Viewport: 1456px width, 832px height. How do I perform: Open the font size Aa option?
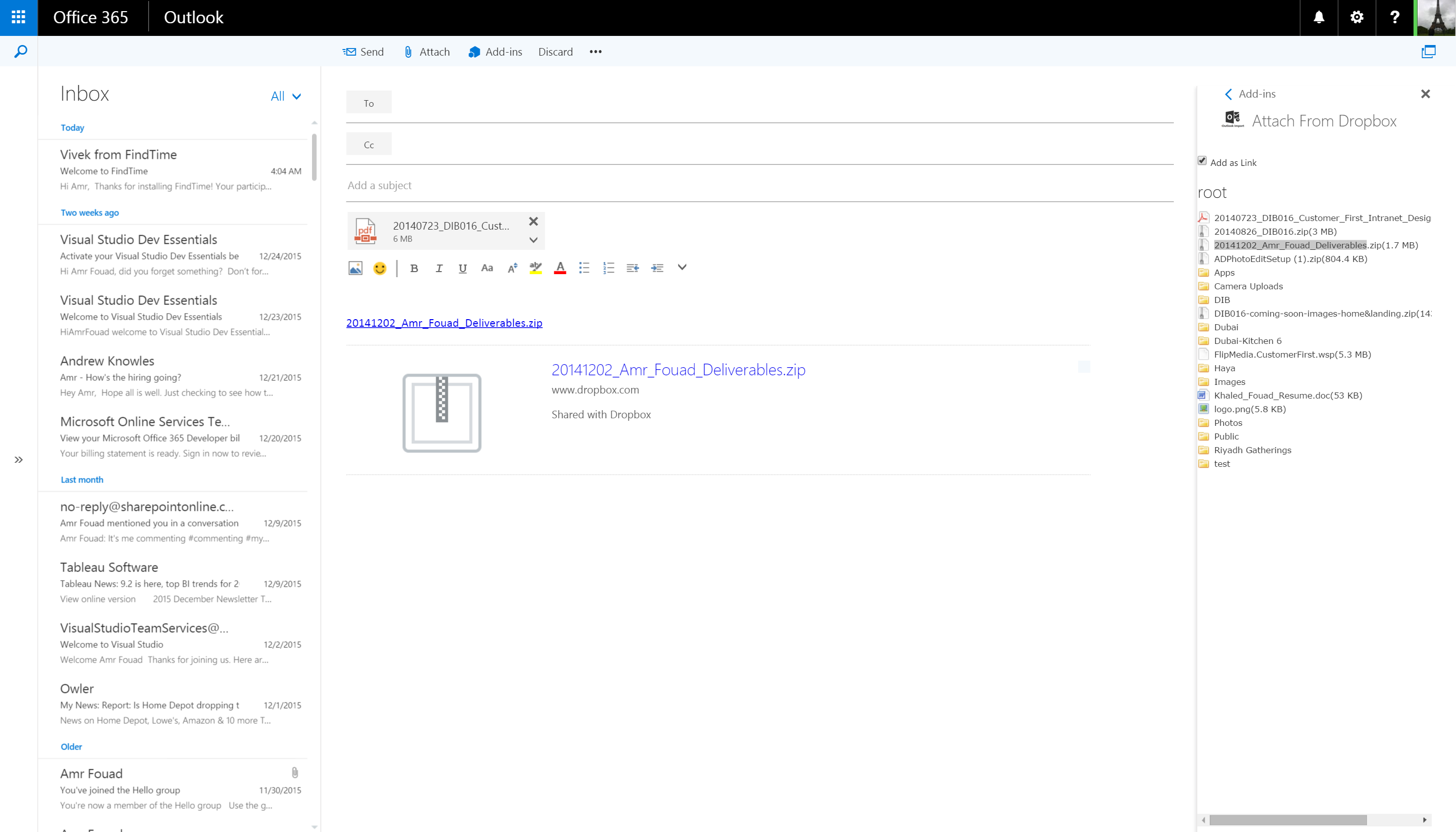pyautogui.click(x=487, y=268)
